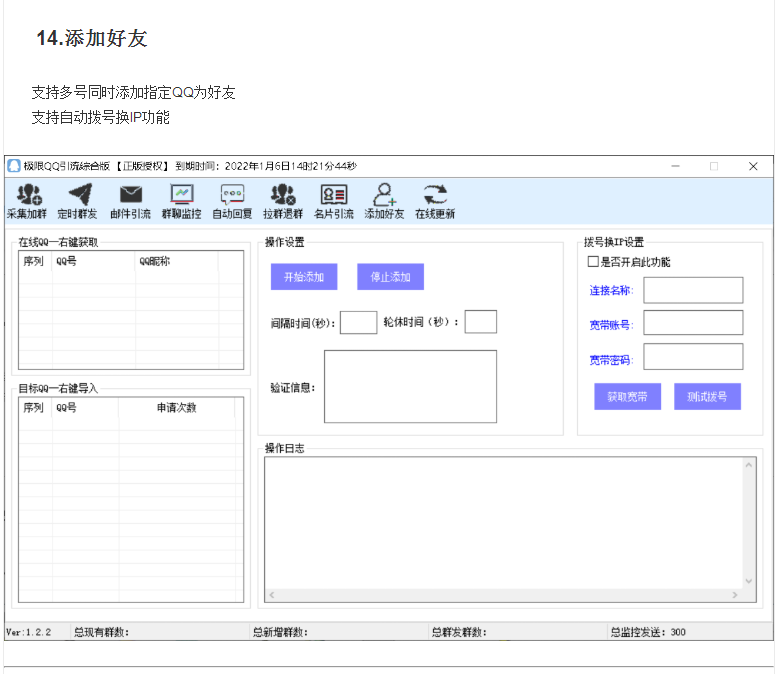Click the 总现有群数 status entry
Screen dimensions: 778x674
[x=101, y=632]
